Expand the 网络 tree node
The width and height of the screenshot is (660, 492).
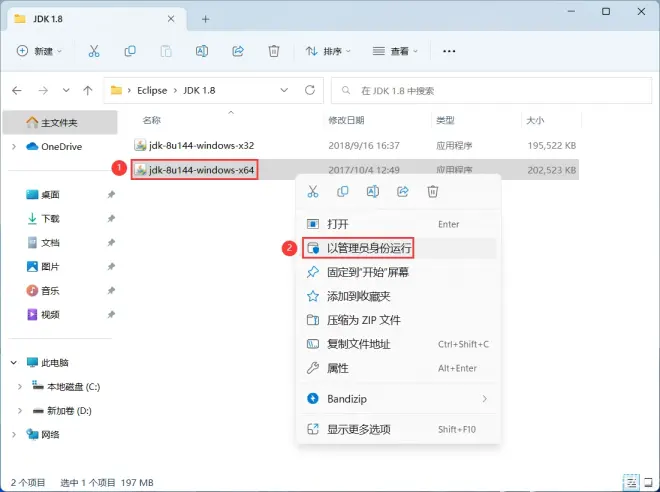(x=14, y=434)
